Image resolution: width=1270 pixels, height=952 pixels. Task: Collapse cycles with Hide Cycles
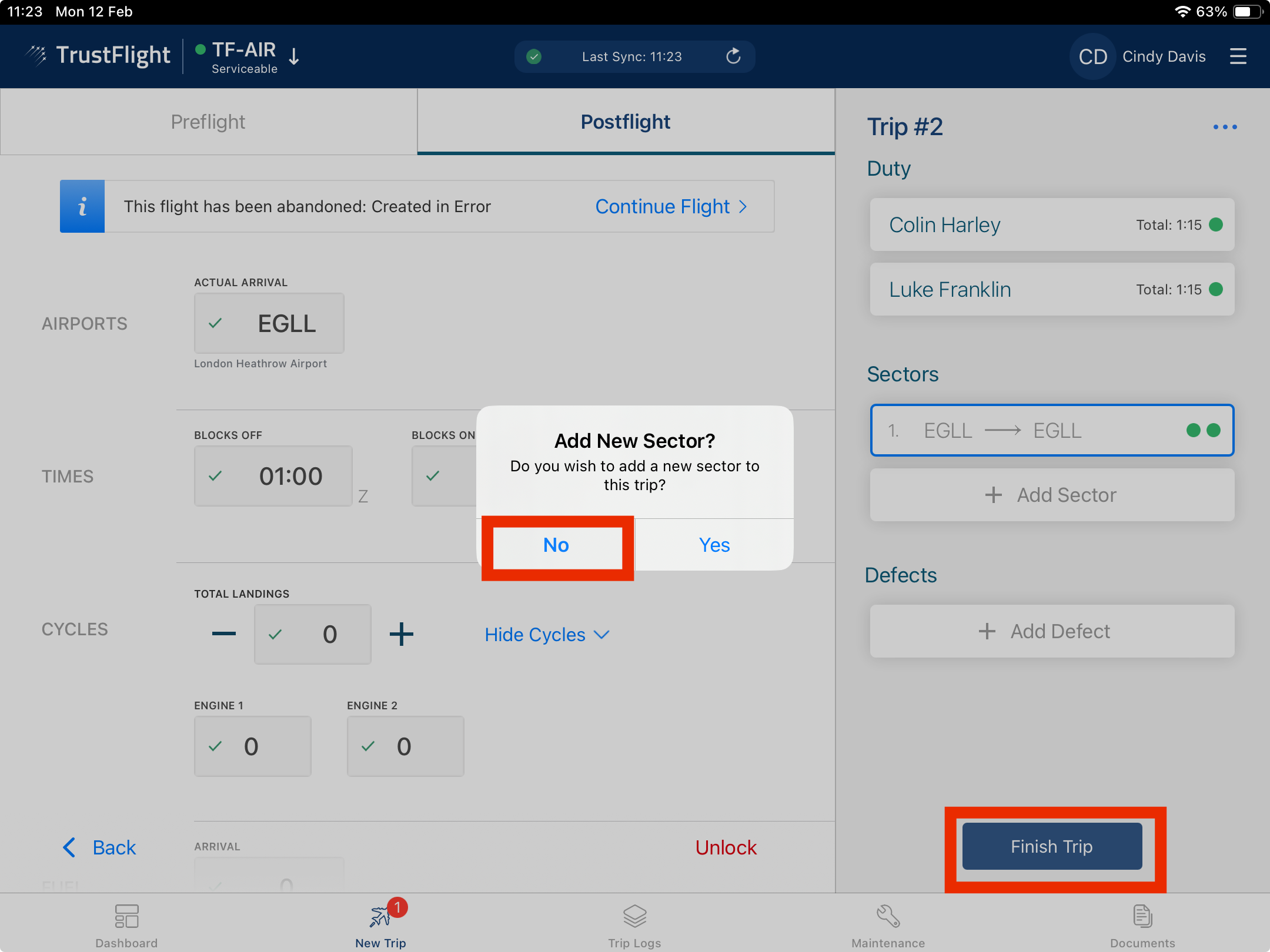coord(547,635)
